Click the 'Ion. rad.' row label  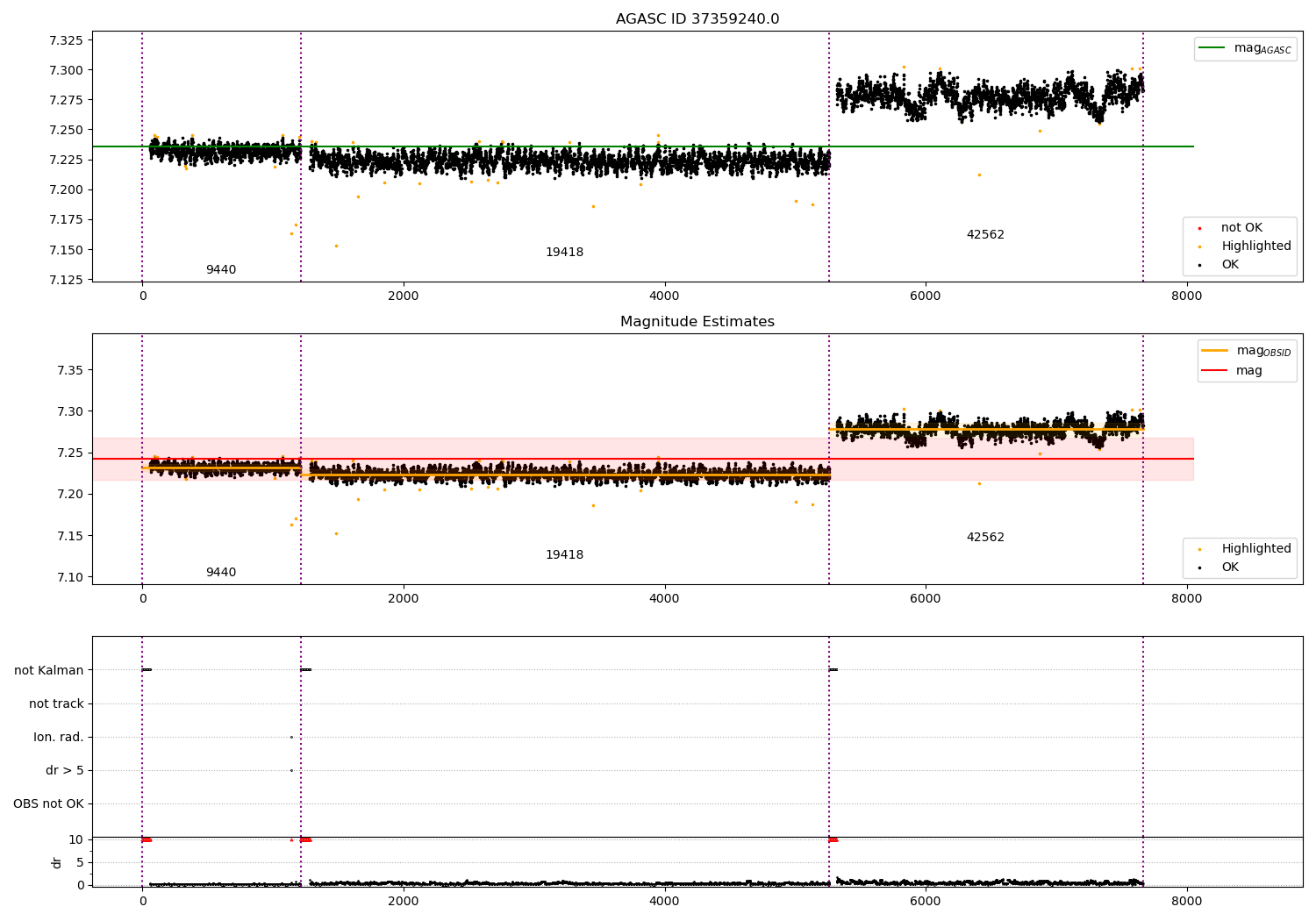[59, 738]
